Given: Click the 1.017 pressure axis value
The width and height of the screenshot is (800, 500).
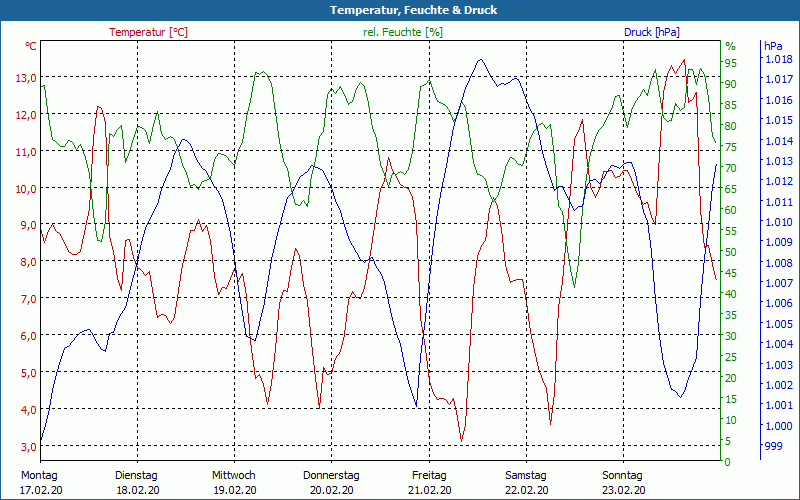Looking at the screenshot, I should [x=779, y=79].
